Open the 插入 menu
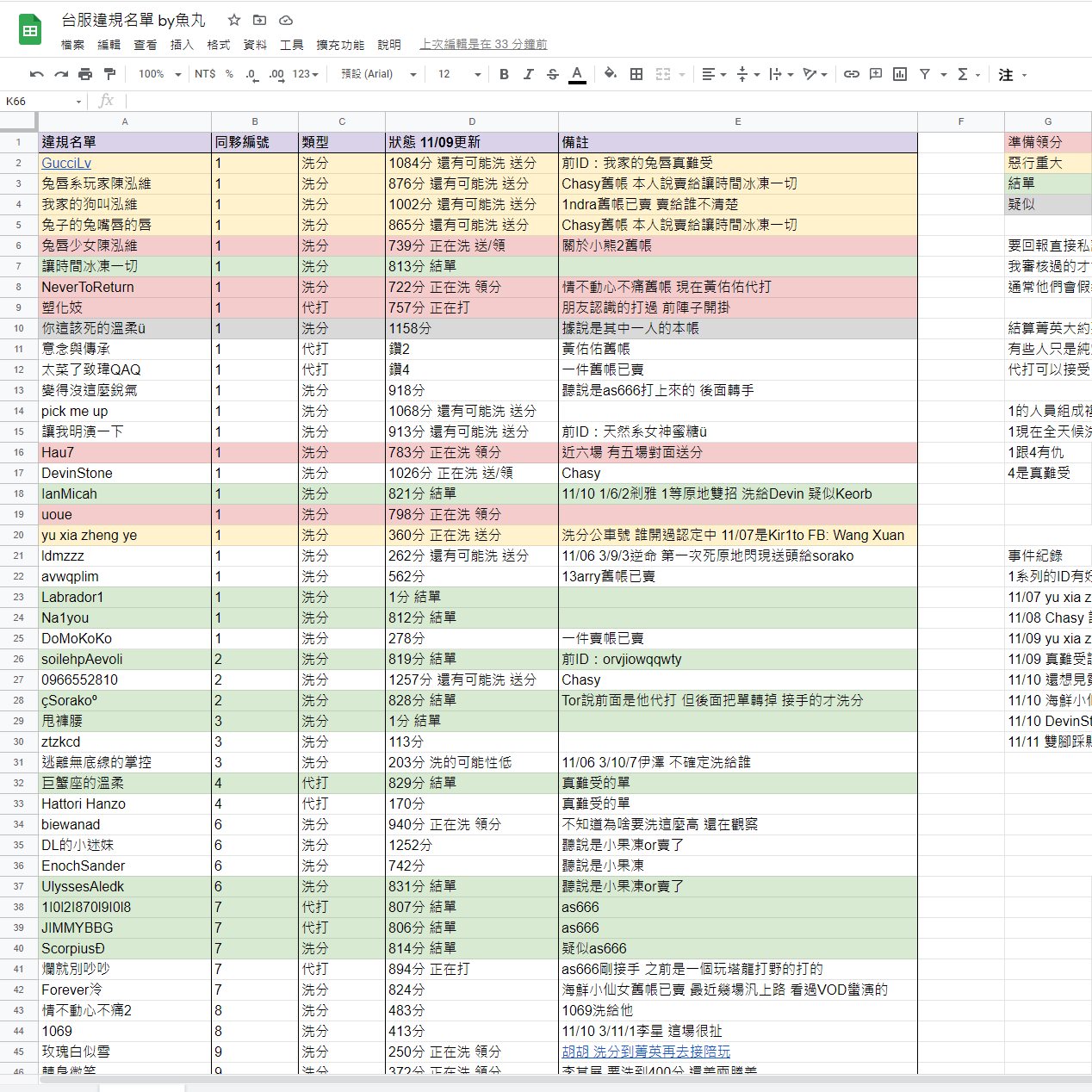This screenshot has width=1092, height=1092. click(x=183, y=45)
